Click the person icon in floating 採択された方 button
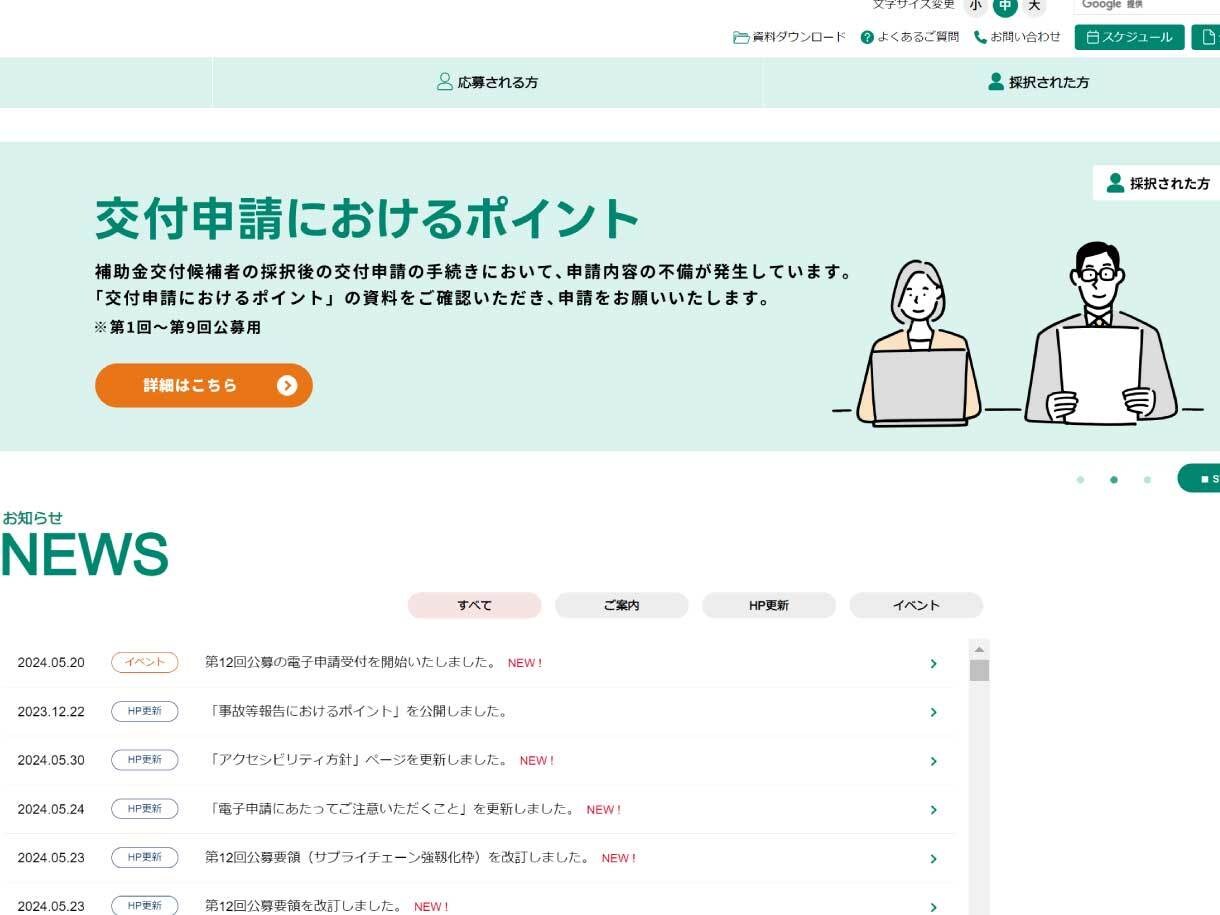 click(x=1115, y=183)
